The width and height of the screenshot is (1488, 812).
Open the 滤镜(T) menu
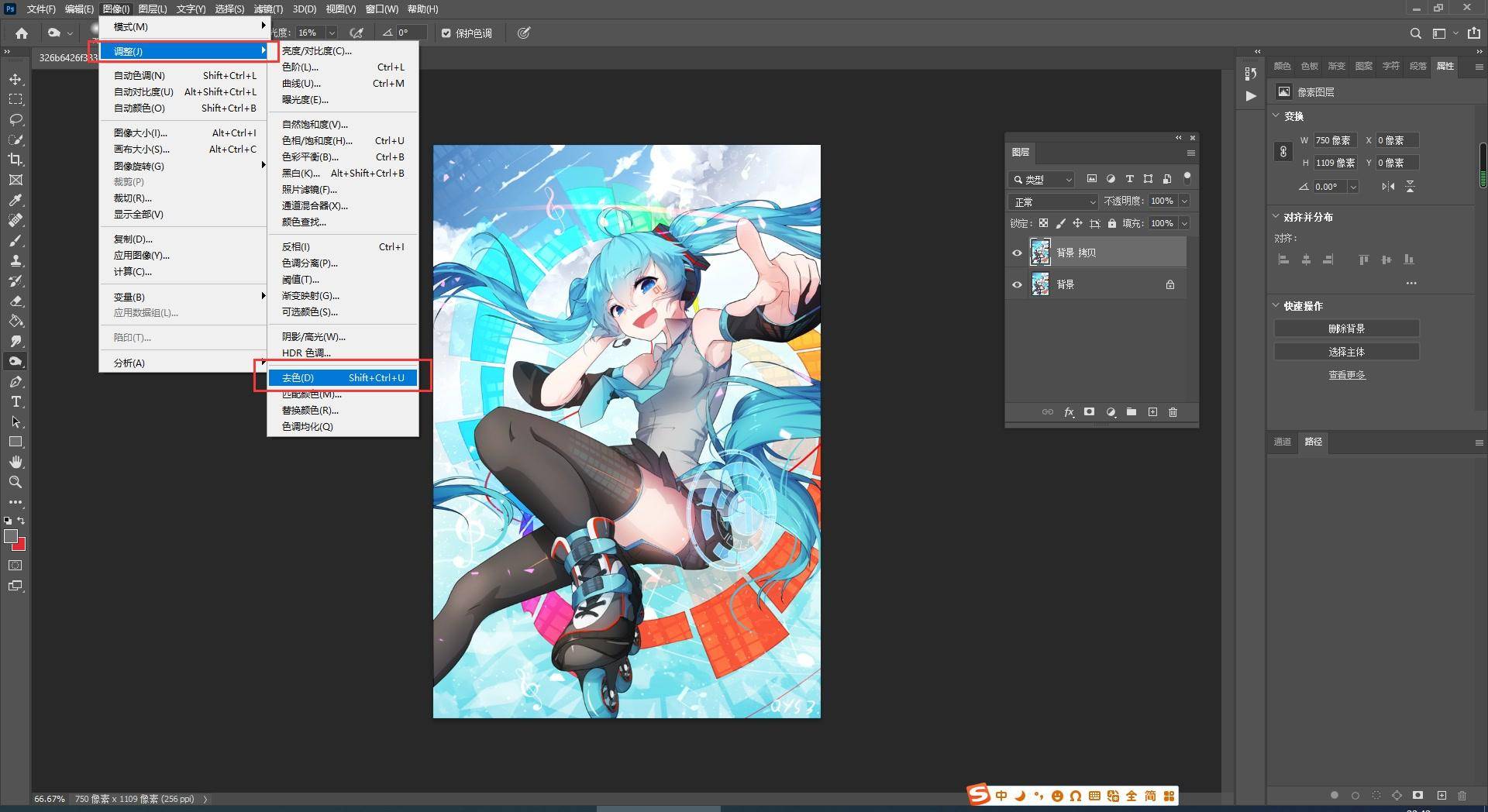[x=268, y=9]
